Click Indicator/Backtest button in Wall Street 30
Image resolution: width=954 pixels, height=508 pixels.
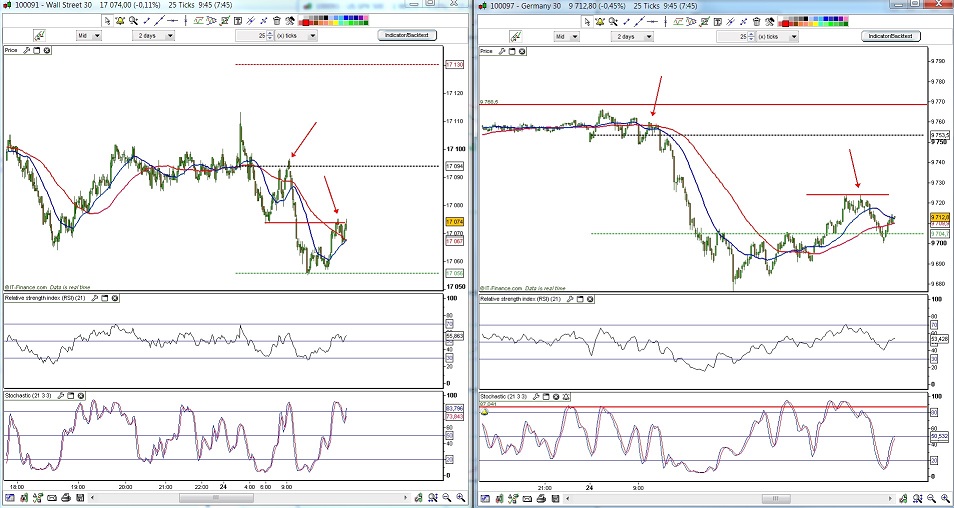407,35
